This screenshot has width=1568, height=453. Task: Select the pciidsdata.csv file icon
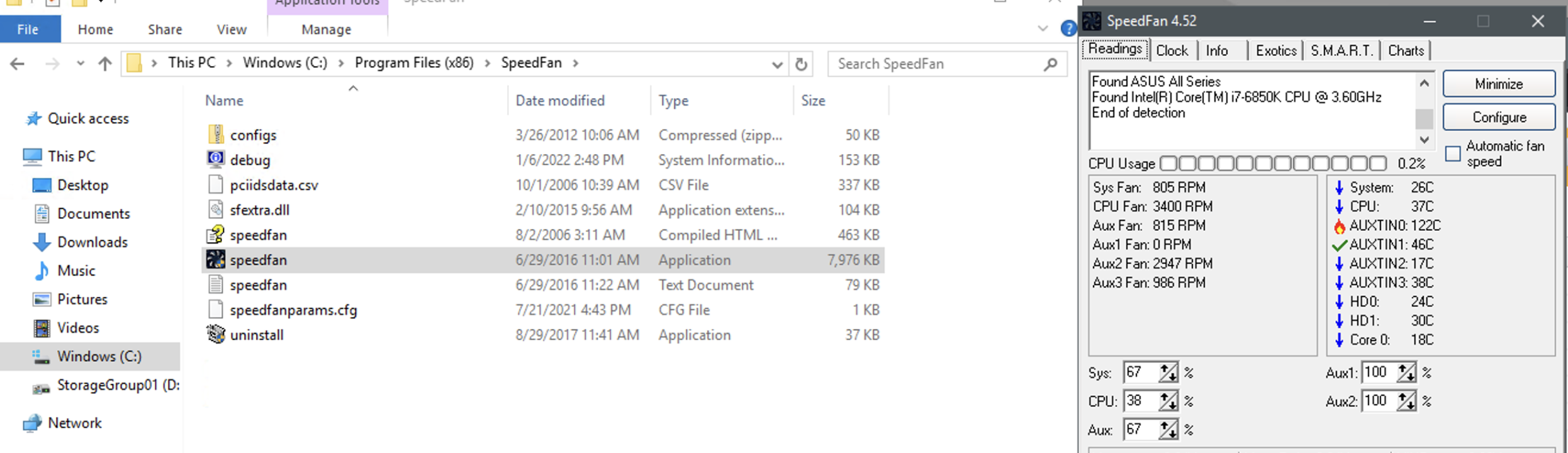point(216,184)
